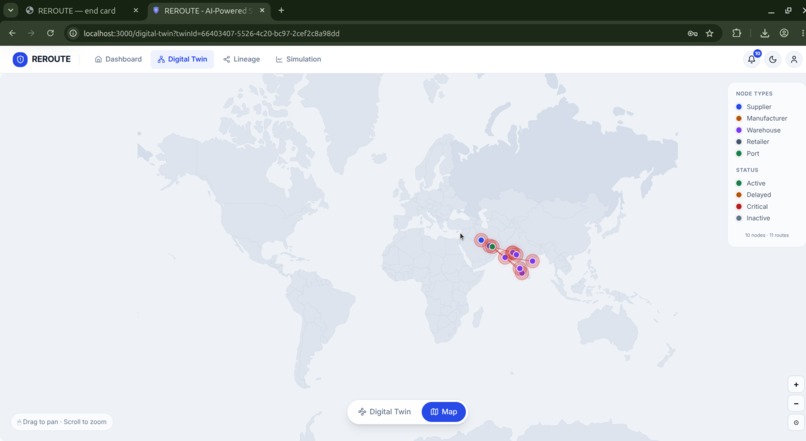806x441 pixels.
Task: View site information for localhost
Action: [x=73, y=33]
